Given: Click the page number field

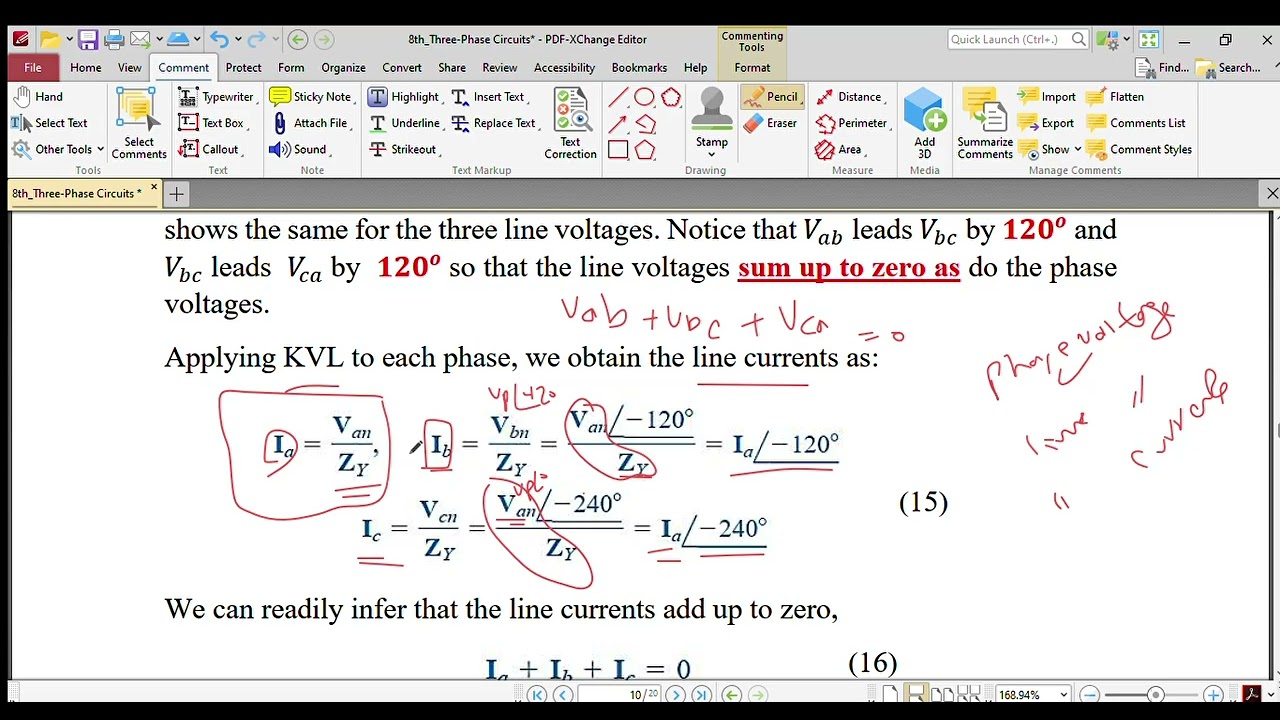Looking at the screenshot, I should click(620, 694).
